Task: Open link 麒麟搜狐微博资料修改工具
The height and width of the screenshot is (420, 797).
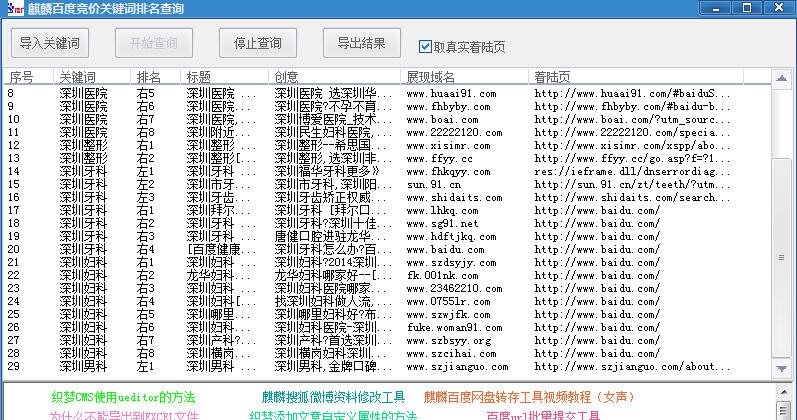Action: click(333, 397)
